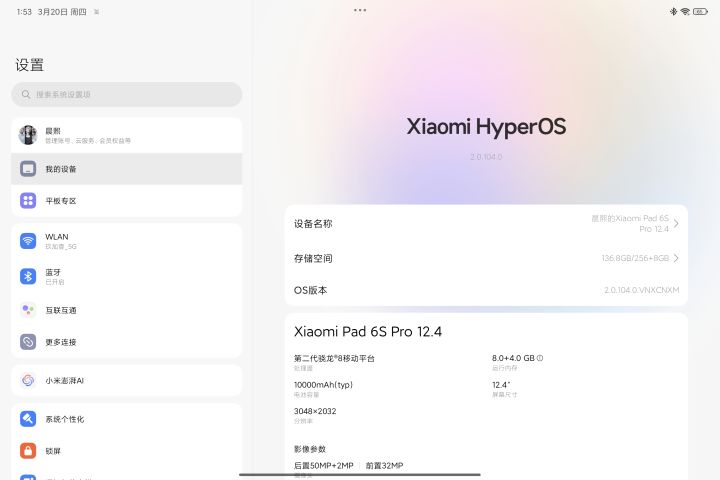The width and height of the screenshot is (720, 480).
Task: Tap the WLAN wifi icon in sidebar
Action: click(x=28, y=241)
